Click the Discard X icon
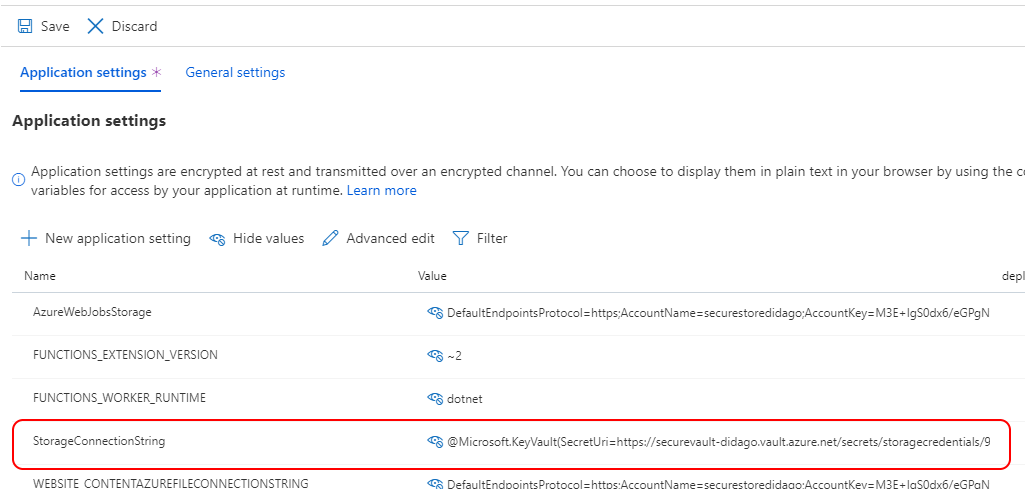The image size is (1025, 501). tap(95, 26)
